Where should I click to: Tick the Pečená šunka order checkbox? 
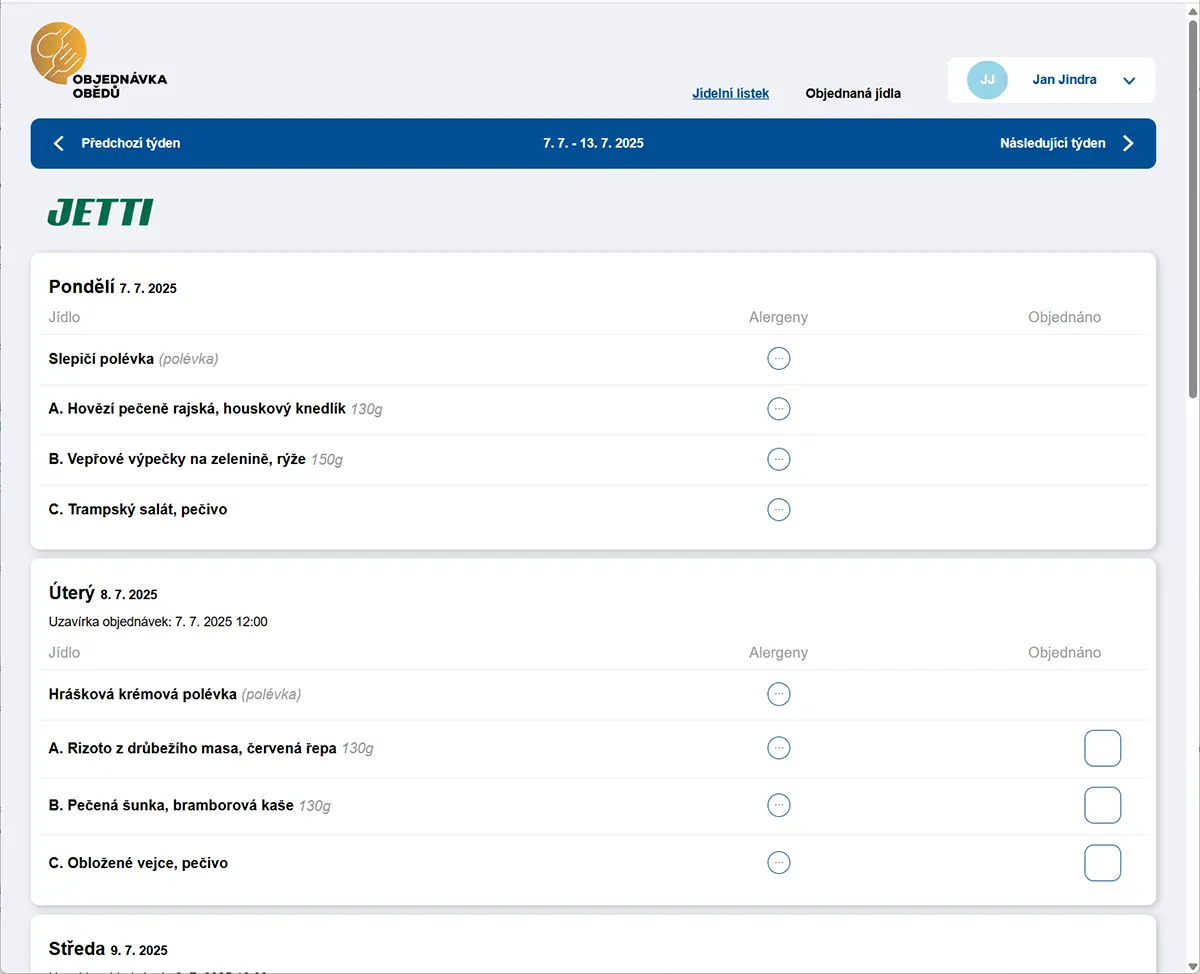[1102, 805]
